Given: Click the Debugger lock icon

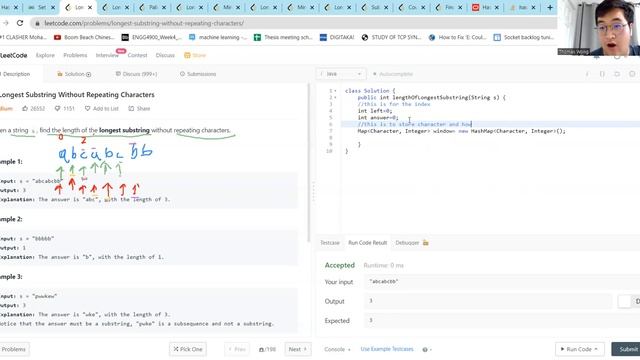Looking at the screenshot, I should (x=426, y=242).
